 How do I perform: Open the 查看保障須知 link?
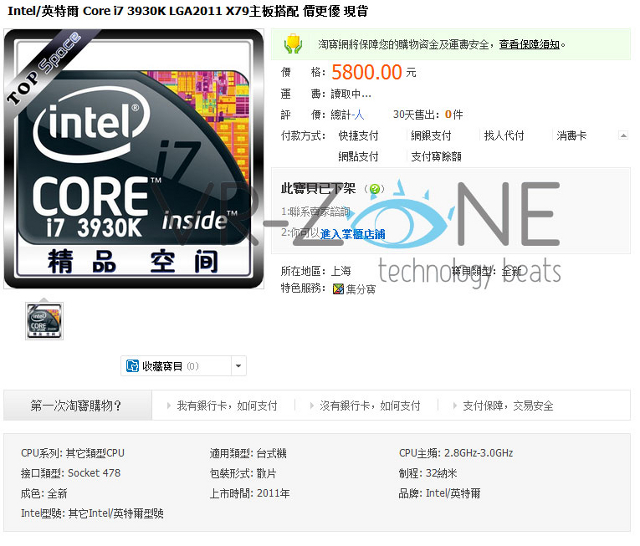[529, 44]
